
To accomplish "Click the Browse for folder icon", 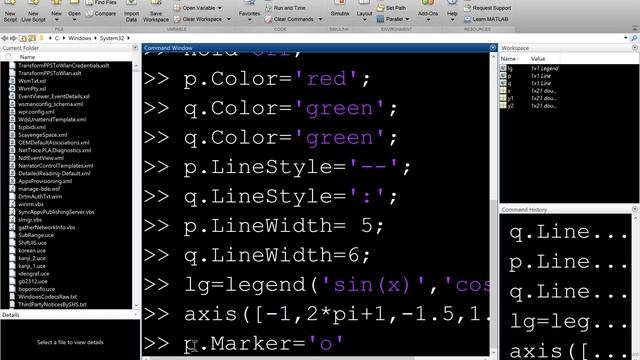I will (x=32, y=38).
